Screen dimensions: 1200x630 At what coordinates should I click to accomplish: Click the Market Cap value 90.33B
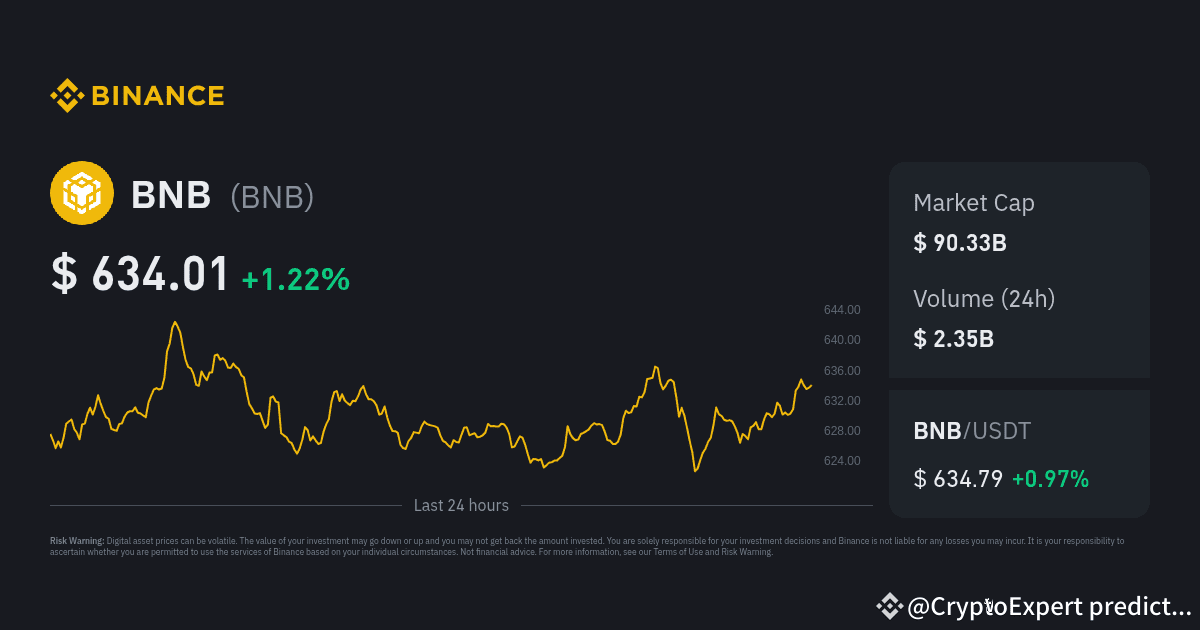pos(960,242)
